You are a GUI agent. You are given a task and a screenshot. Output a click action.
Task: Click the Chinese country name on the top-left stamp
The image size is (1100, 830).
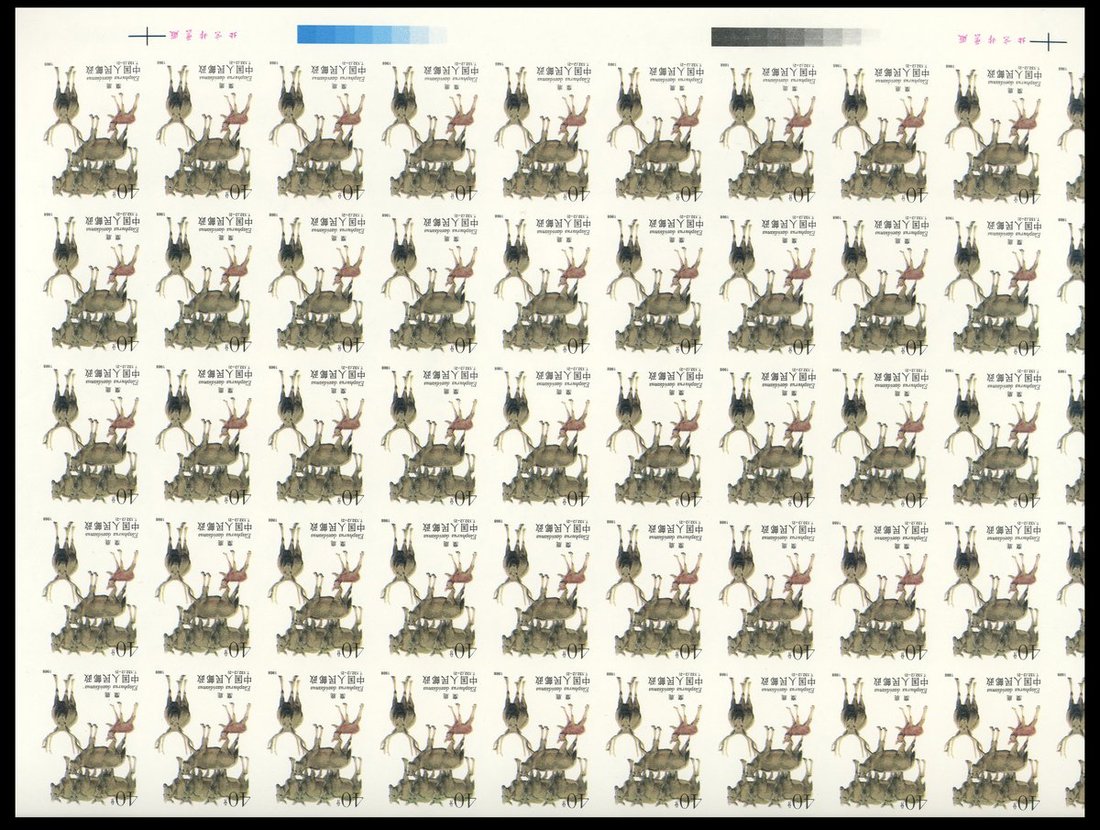(x=120, y=71)
